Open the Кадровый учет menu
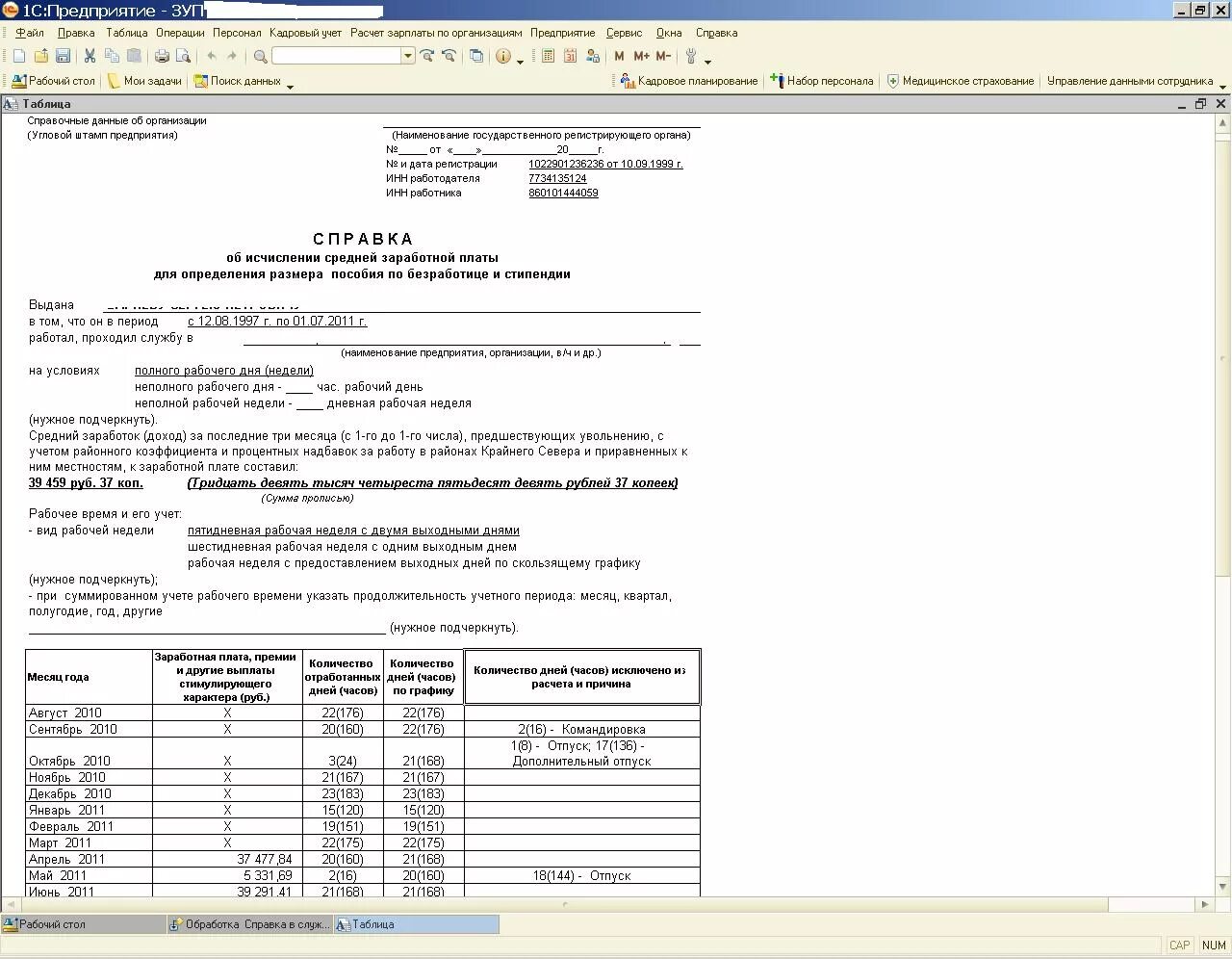The image size is (1232, 959). point(305,33)
